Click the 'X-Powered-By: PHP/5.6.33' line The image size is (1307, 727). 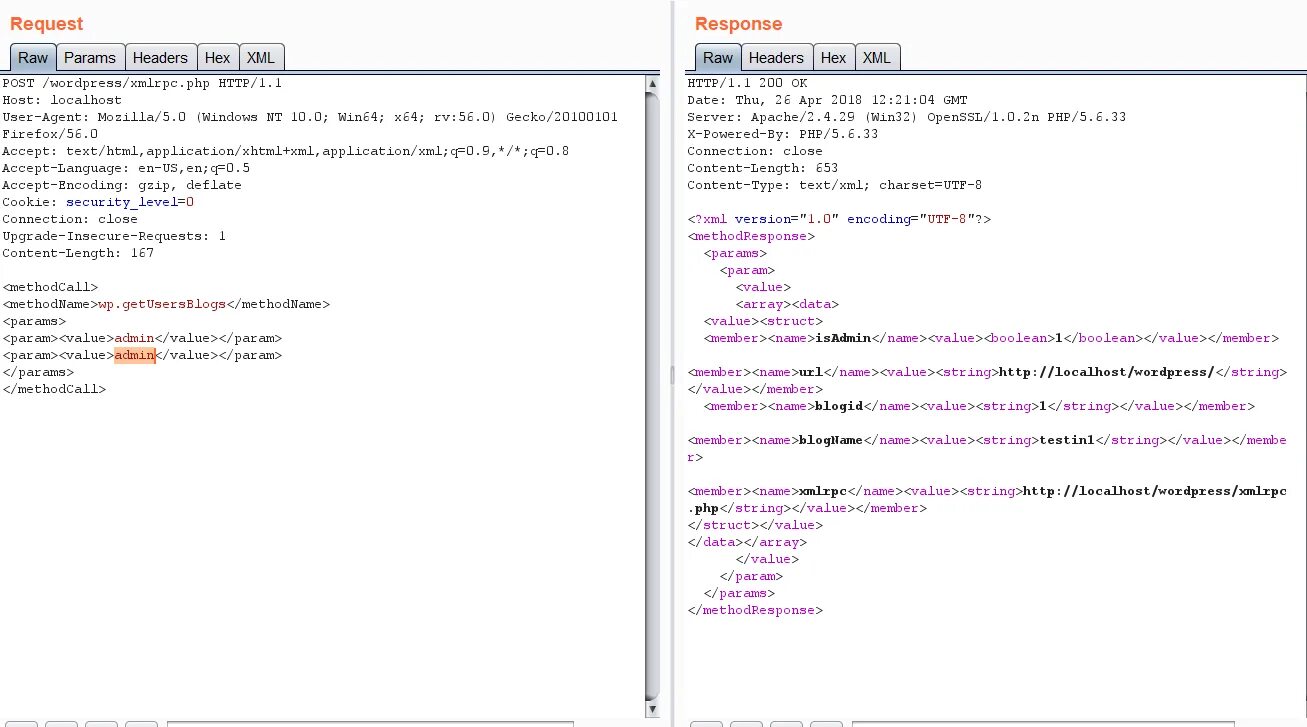pyautogui.click(x=783, y=134)
